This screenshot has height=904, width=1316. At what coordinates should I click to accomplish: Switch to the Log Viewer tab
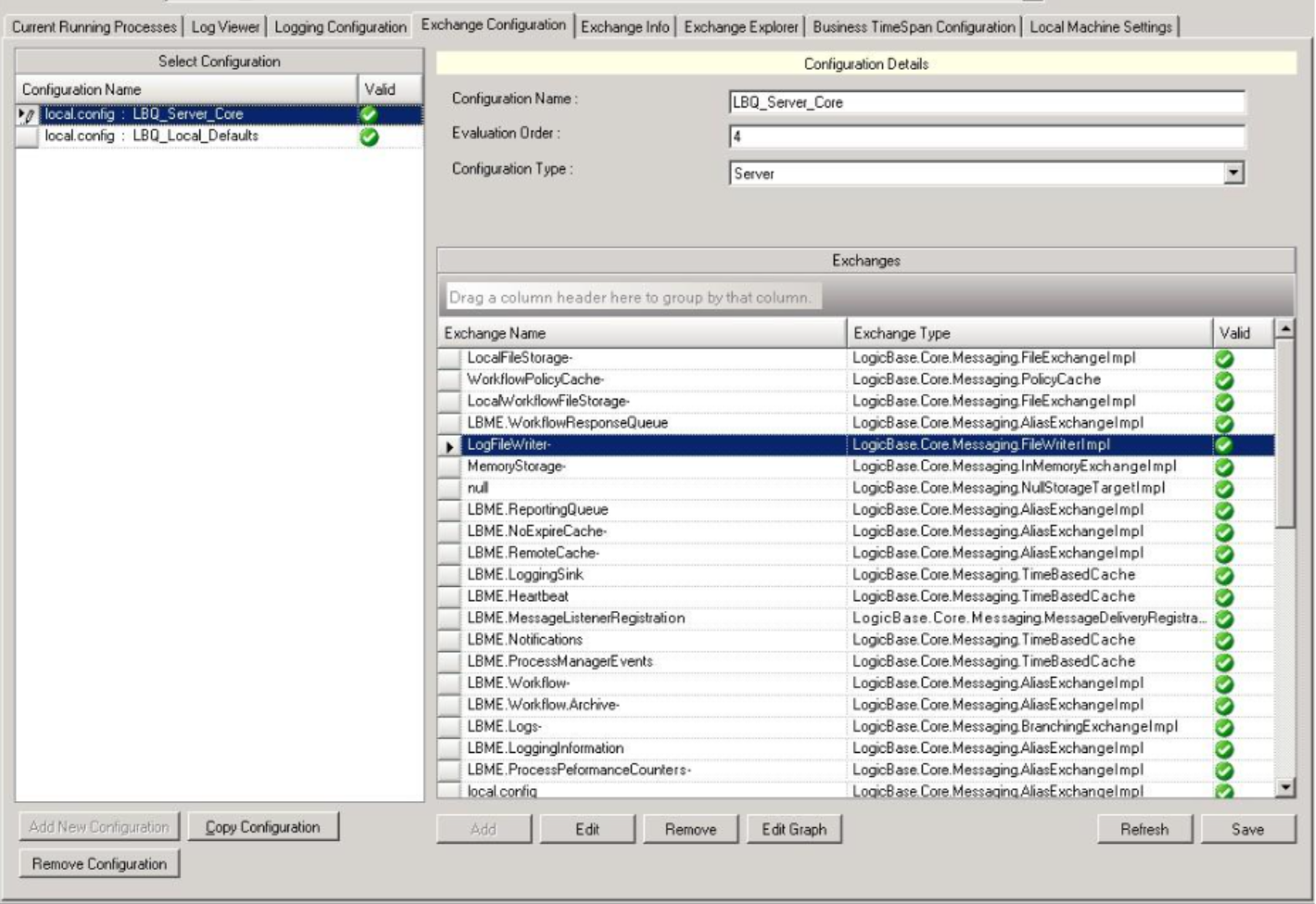[x=225, y=27]
